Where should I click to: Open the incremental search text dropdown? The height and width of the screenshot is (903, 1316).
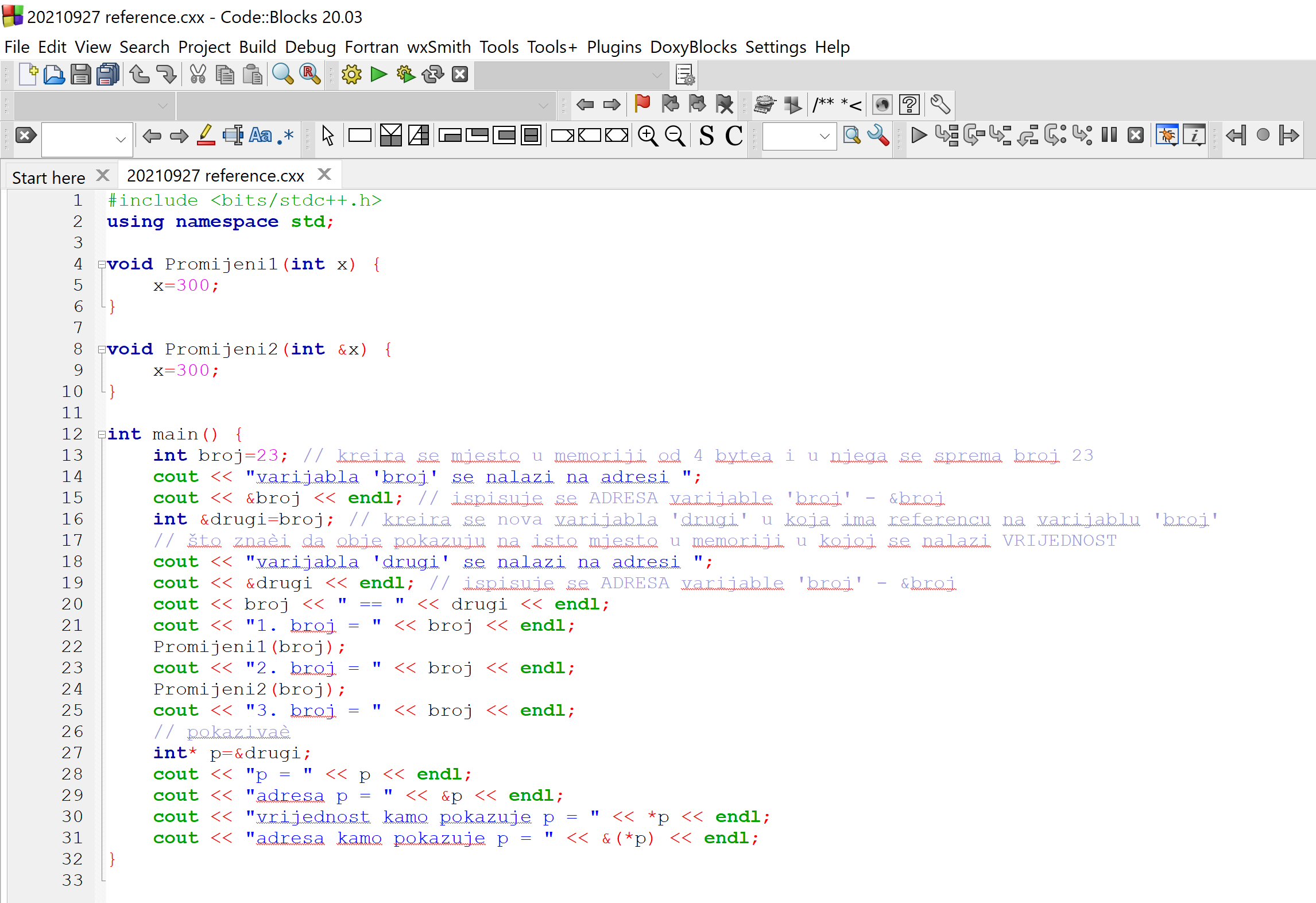pyautogui.click(x=120, y=139)
